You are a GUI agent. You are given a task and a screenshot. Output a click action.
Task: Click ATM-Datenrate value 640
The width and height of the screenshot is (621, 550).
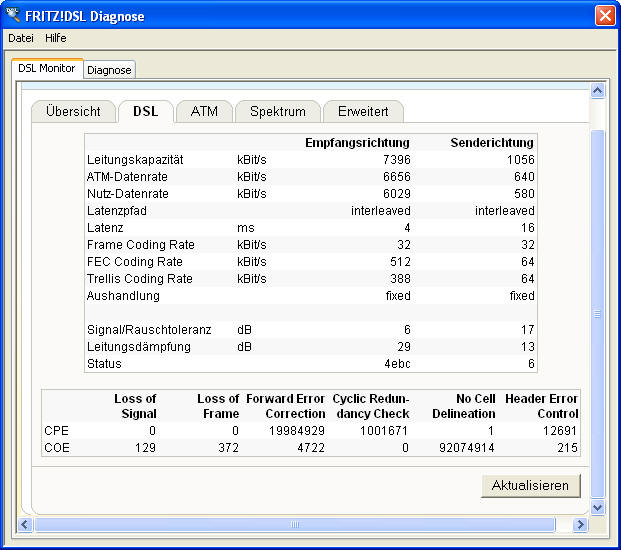pyautogui.click(x=524, y=177)
